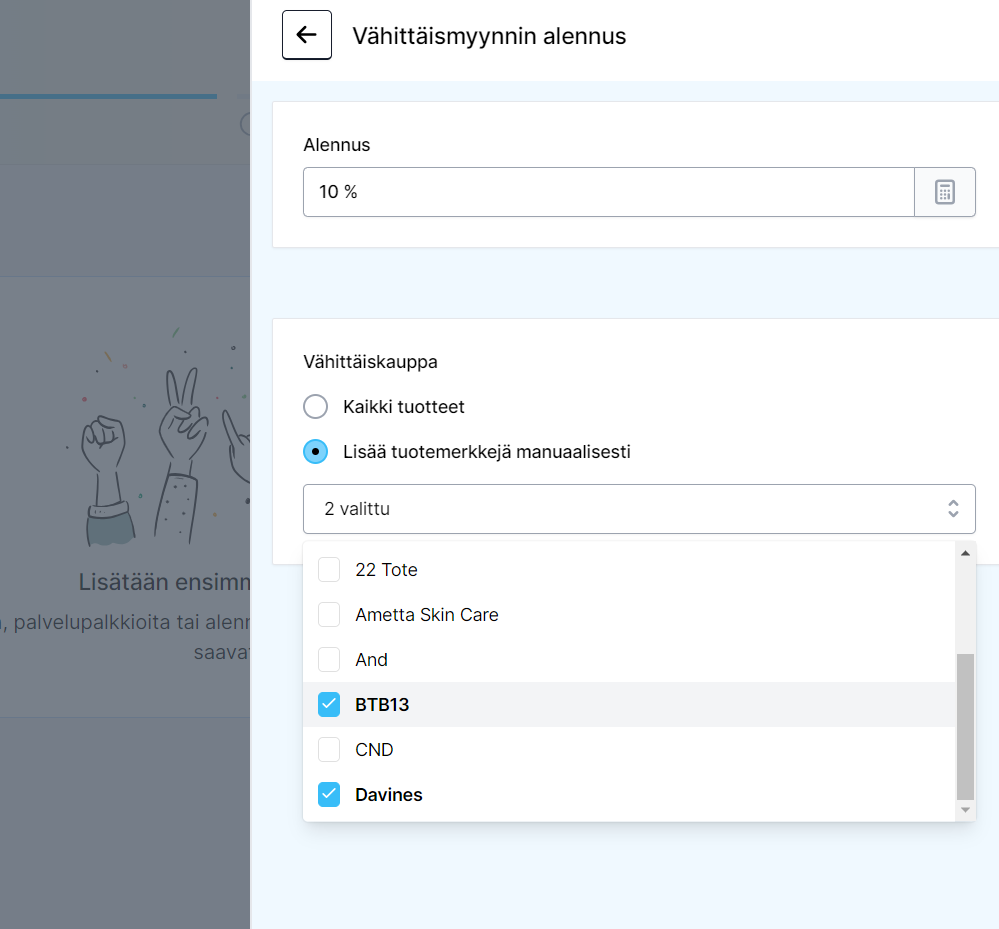Screen dimensions: 999x929
Task: Expand the brand selection combo box
Action: pos(639,508)
